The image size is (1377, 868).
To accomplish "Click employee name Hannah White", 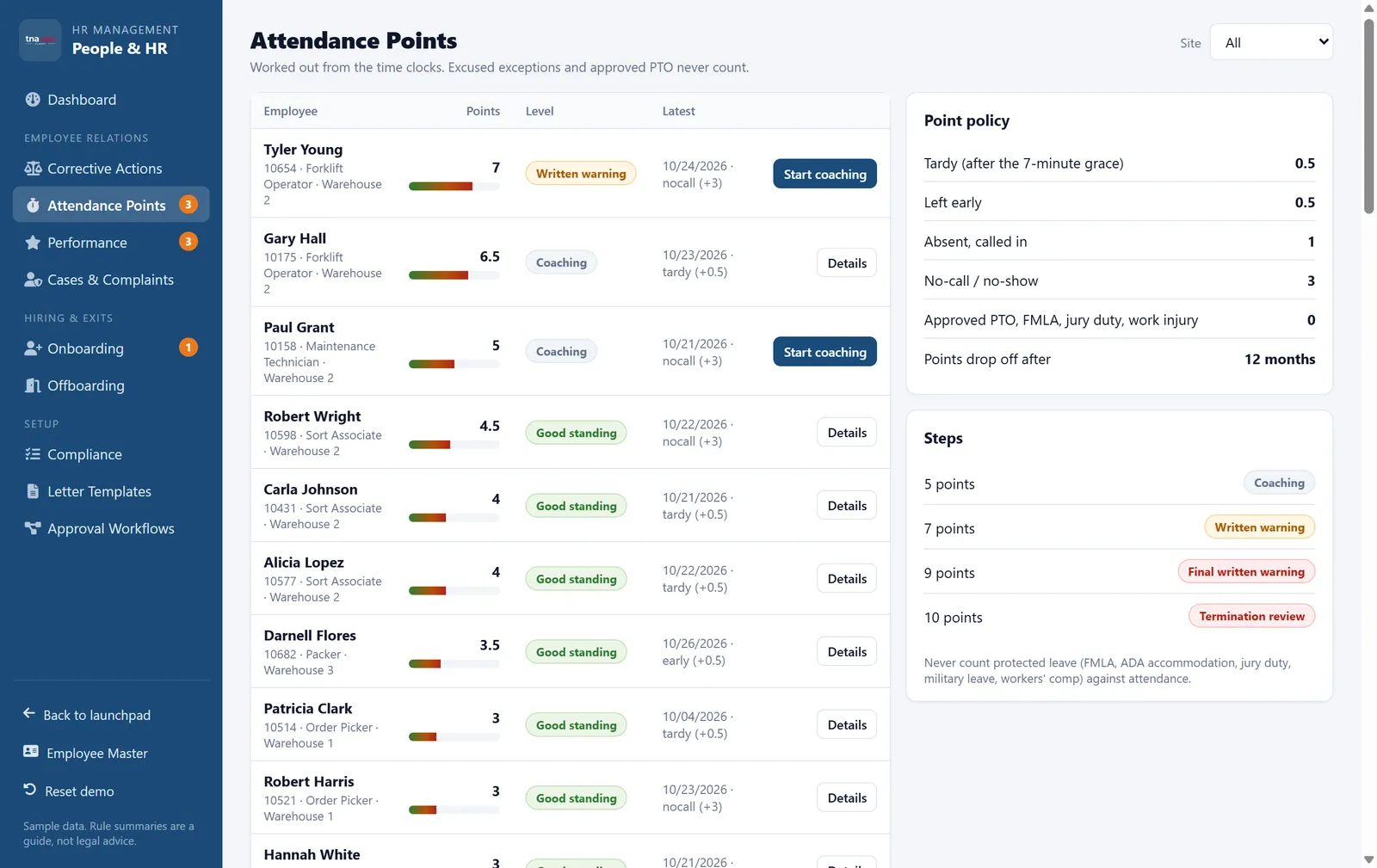I will pyautogui.click(x=312, y=854).
